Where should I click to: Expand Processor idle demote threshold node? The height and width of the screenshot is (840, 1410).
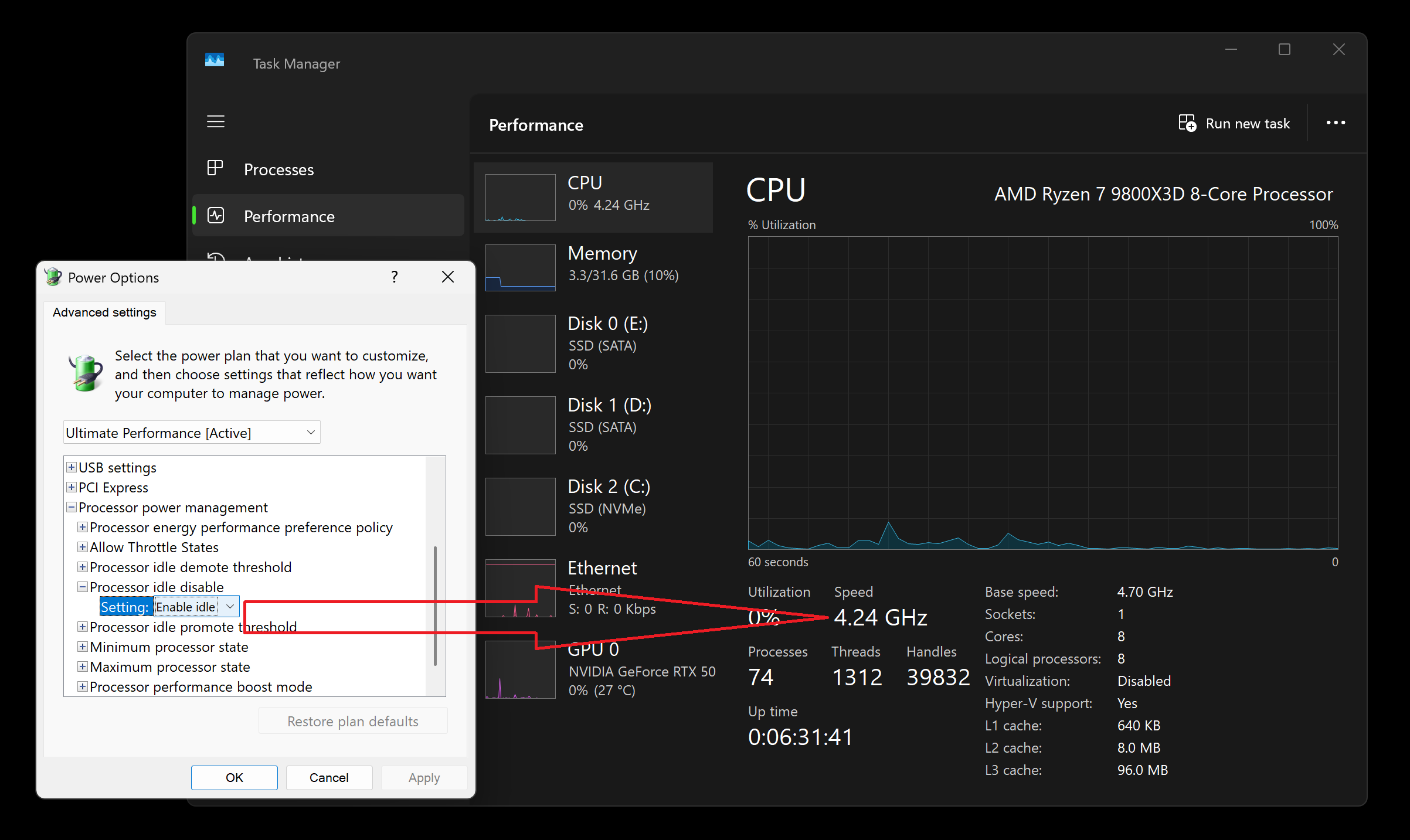point(83,567)
